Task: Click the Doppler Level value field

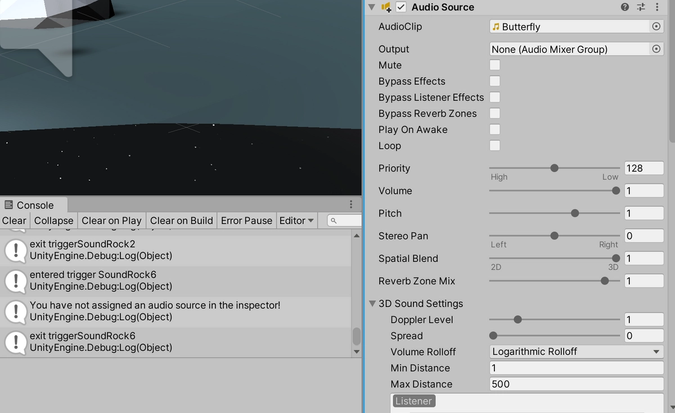Action: pyautogui.click(x=644, y=320)
